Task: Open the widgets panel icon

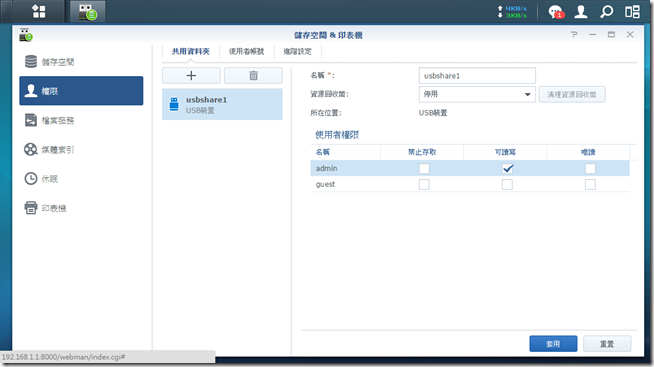Action: point(632,12)
